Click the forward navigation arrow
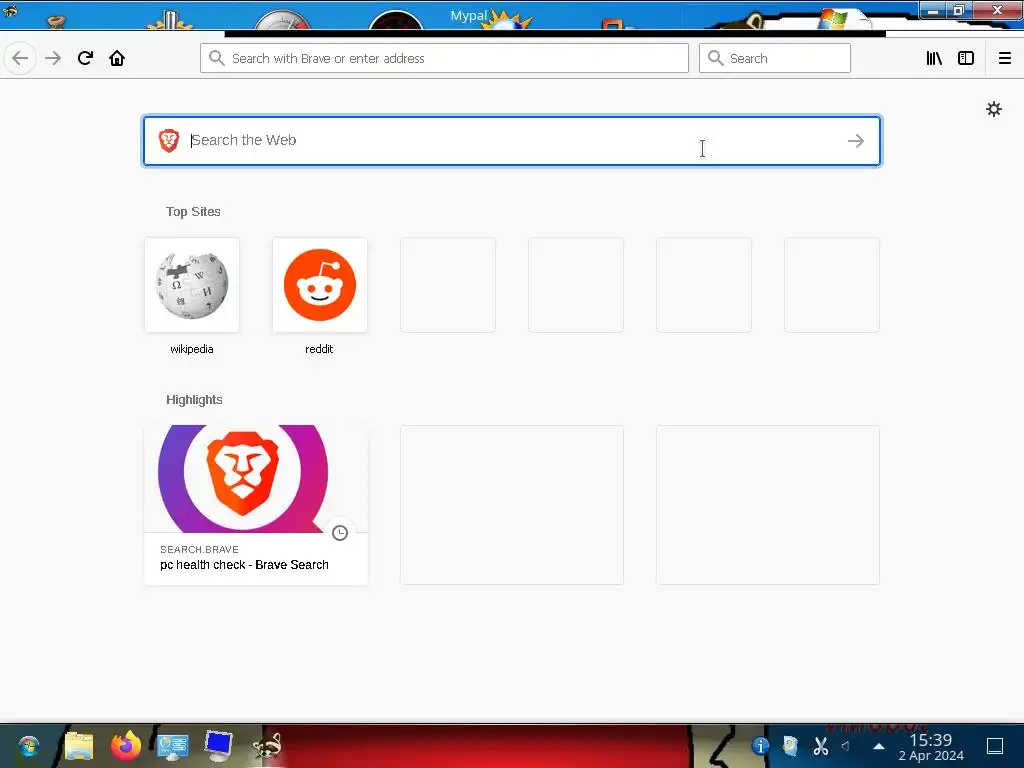Viewport: 1024px width, 768px height. (x=53, y=59)
